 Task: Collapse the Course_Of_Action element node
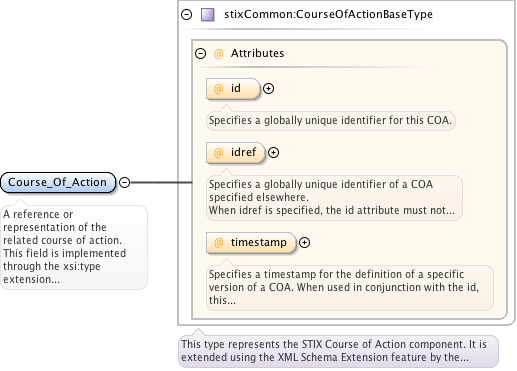coord(124,182)
